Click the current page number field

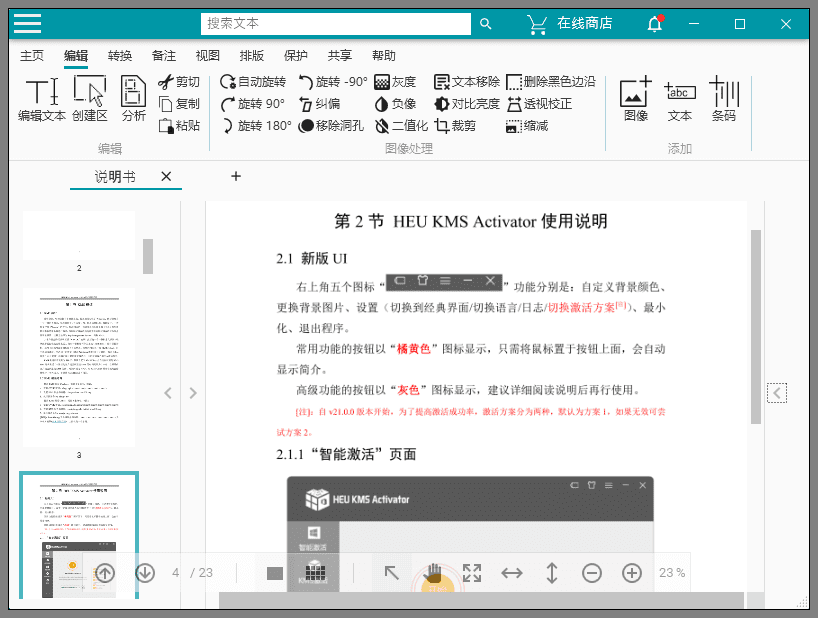pyautogui.click(x=176, y=573)
